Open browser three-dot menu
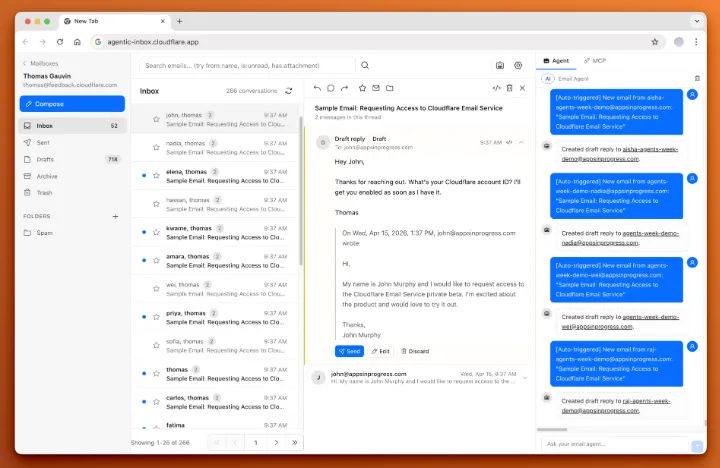Image resolution: width=720 pixels, height=468 pixels. [x=696, y=42]
